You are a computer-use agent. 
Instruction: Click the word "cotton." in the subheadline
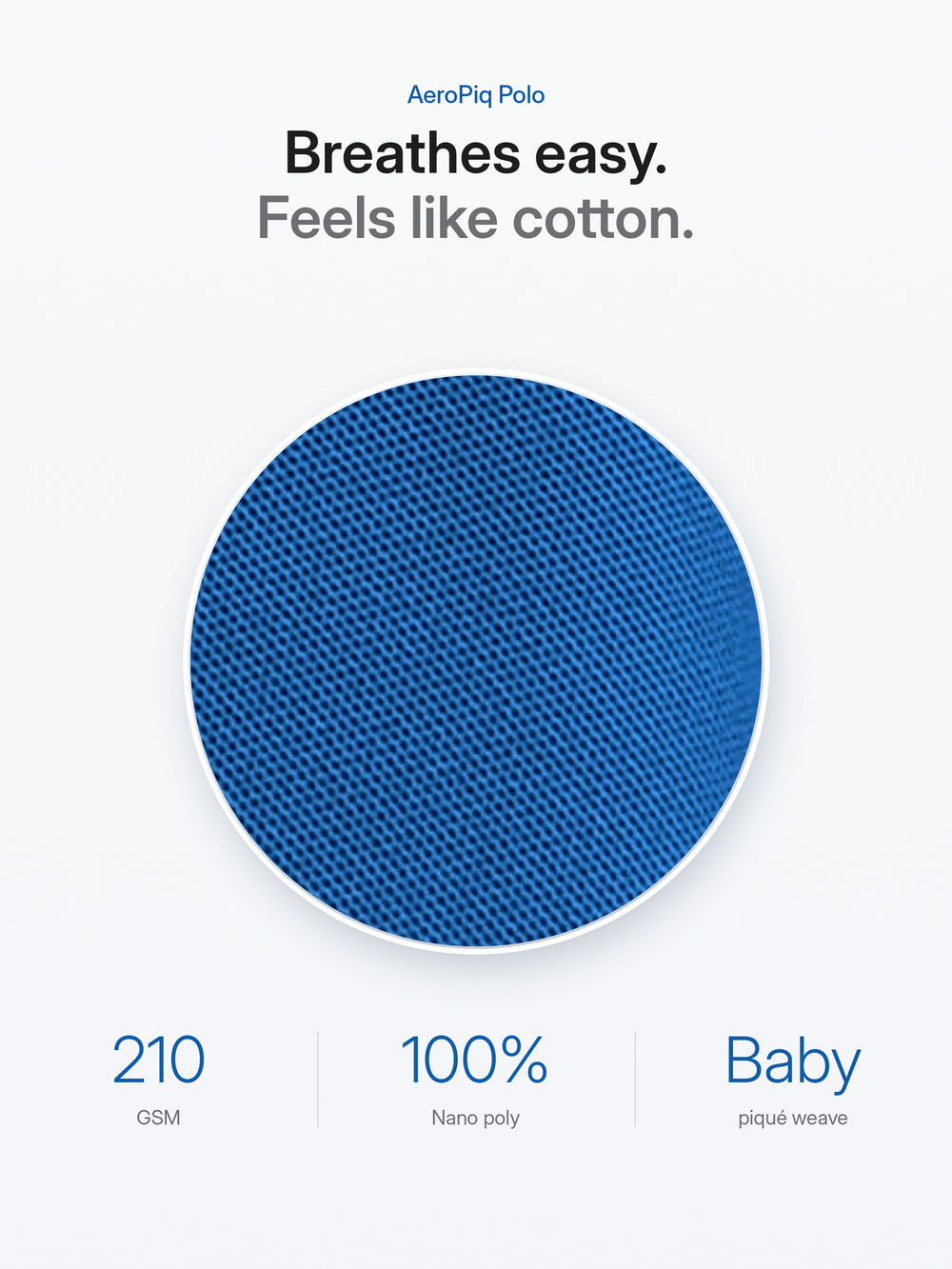click(x=604, y=219)
